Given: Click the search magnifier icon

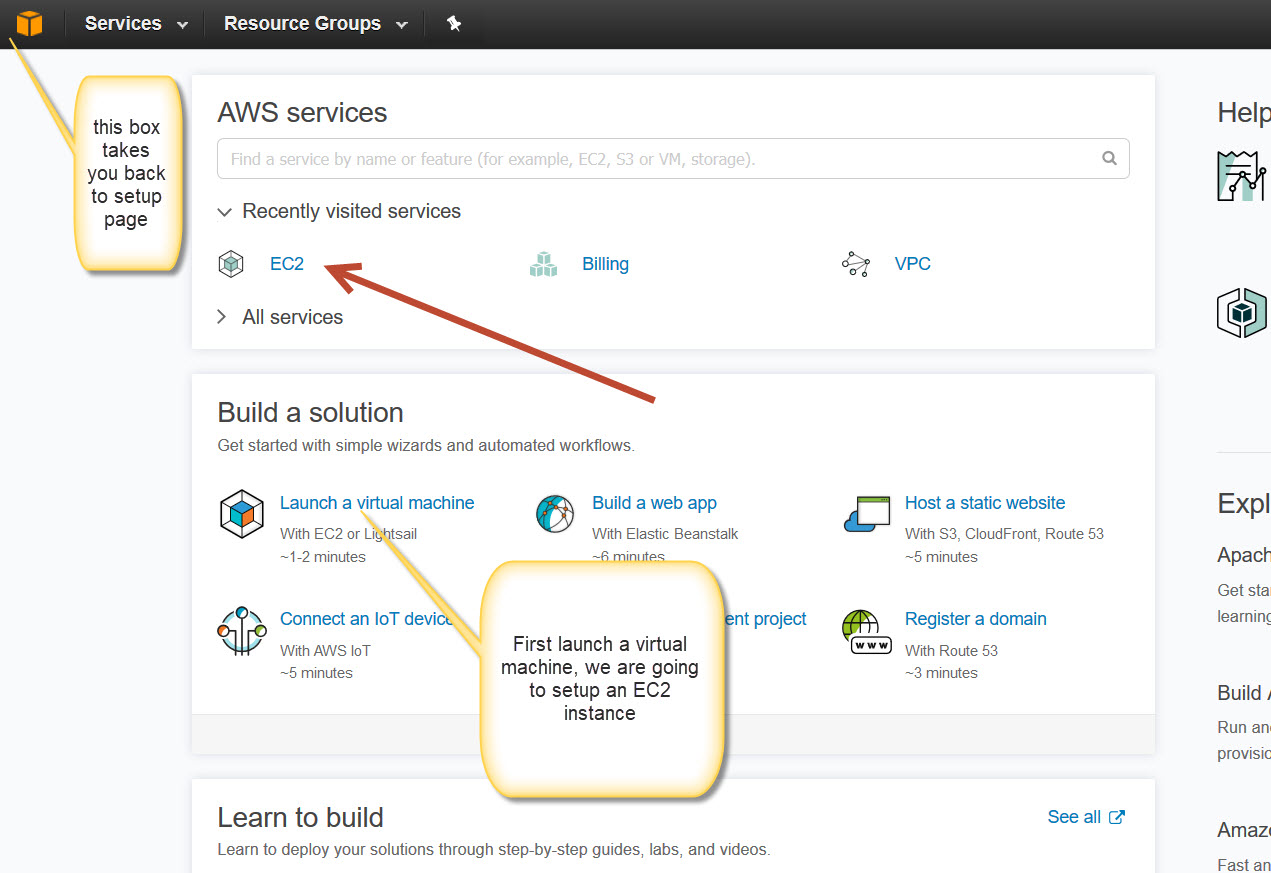Looking at the screenshot, I should coord(1109,158).
